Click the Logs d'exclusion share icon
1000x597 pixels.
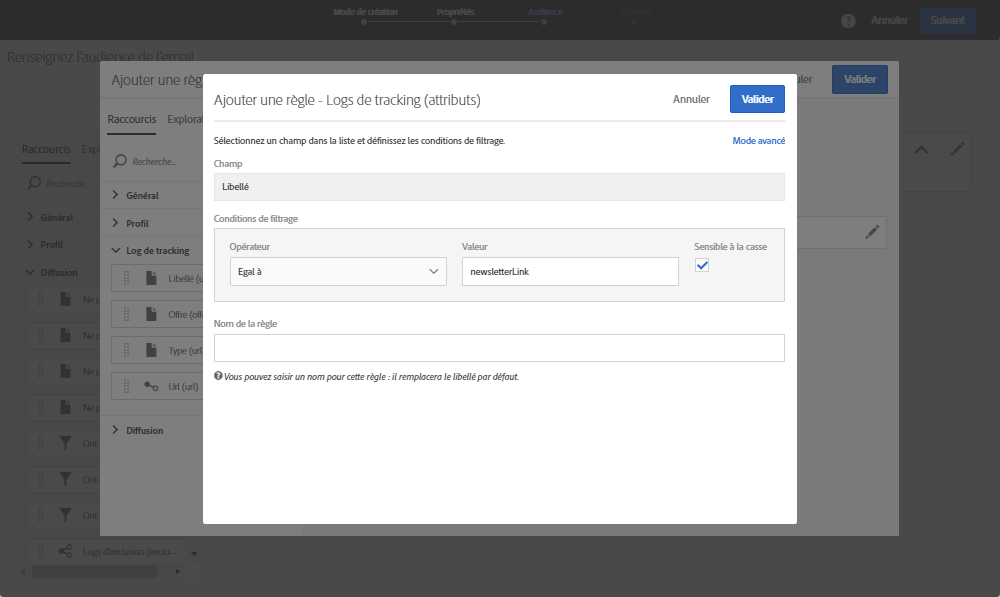coord(65,551)
